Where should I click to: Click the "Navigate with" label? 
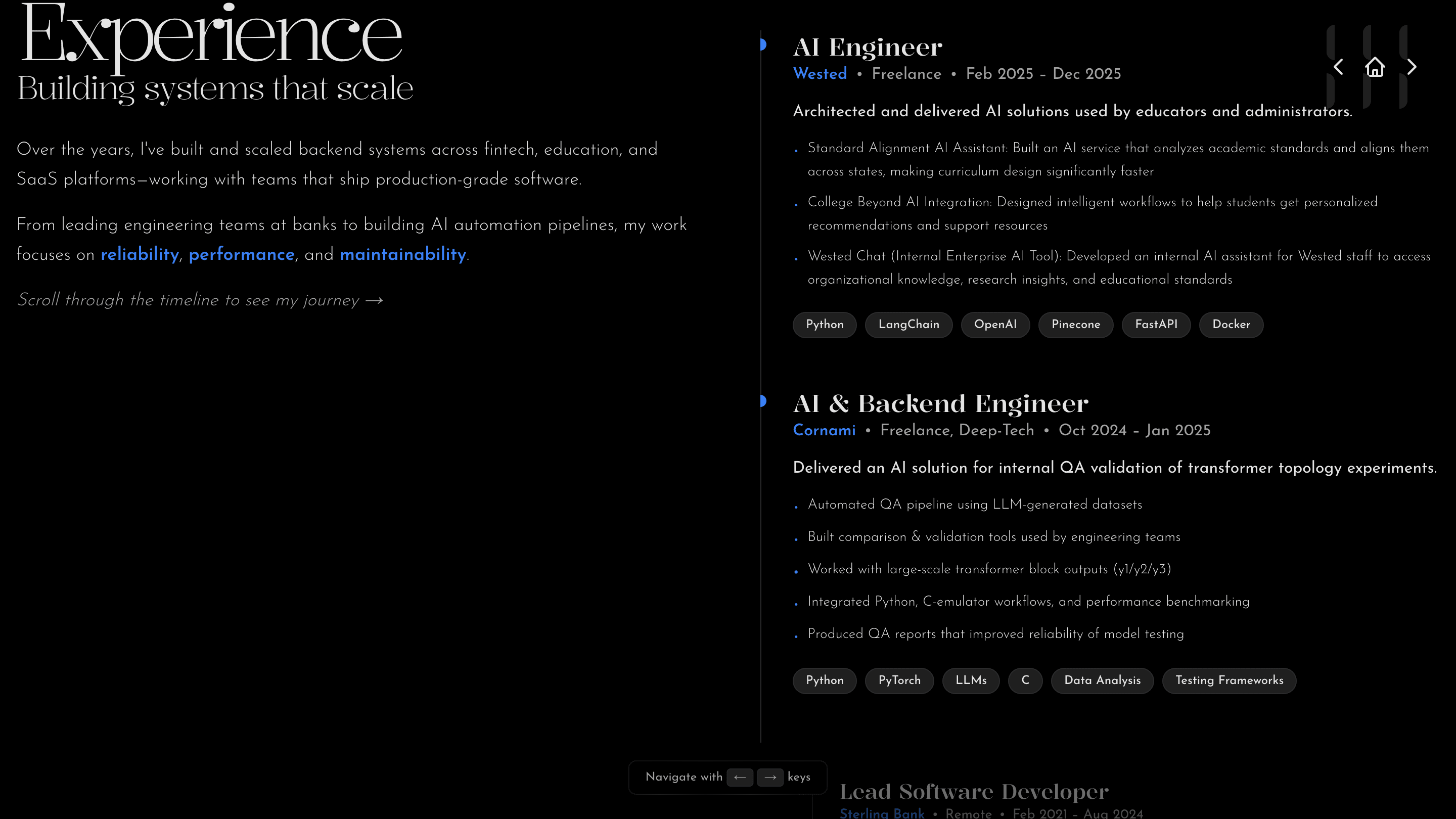point(684,777)
